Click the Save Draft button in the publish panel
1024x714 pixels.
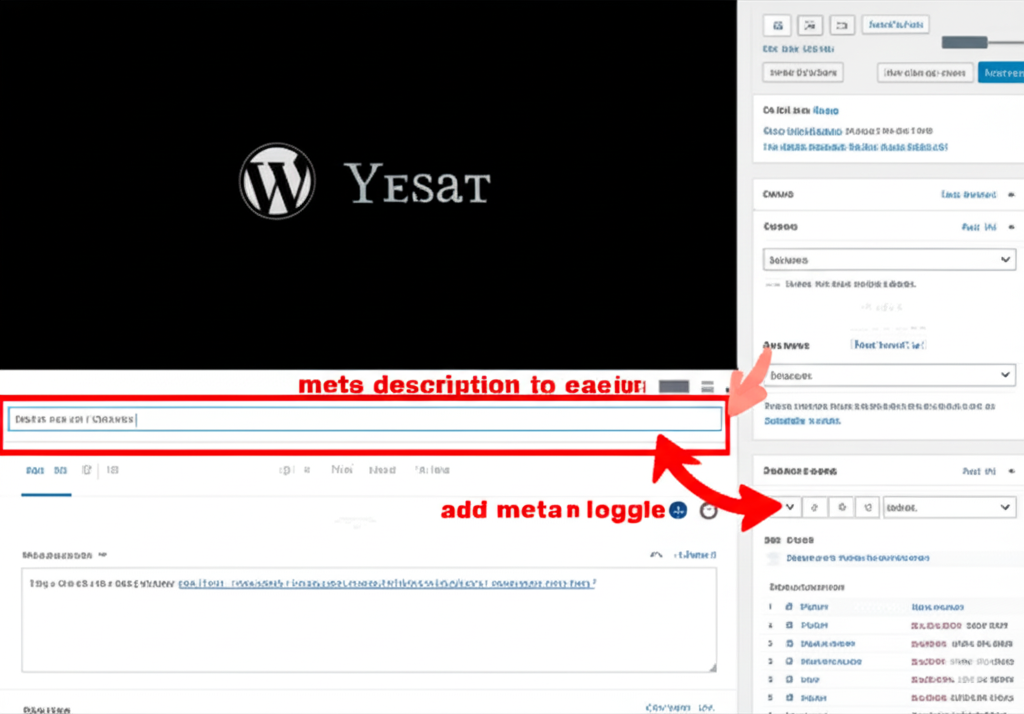tap(801, 72)
